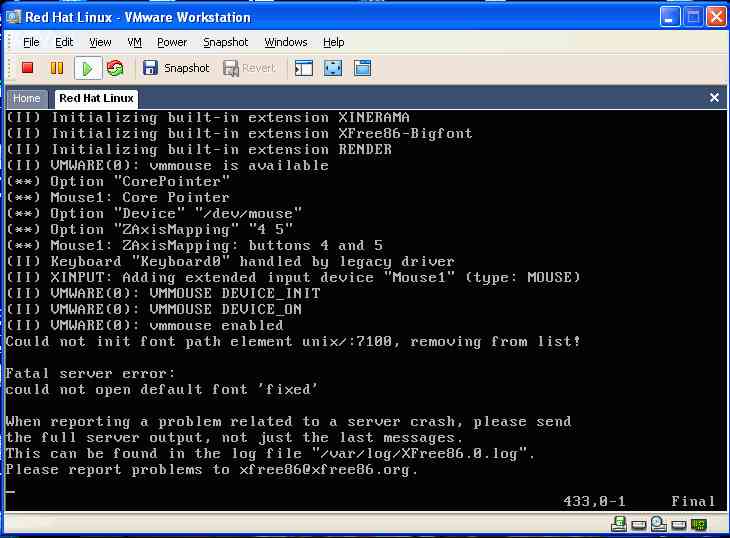This screenshot has height=538, width=730.
Task: Click the 'Final' text at console bottom
Action: 693,501
